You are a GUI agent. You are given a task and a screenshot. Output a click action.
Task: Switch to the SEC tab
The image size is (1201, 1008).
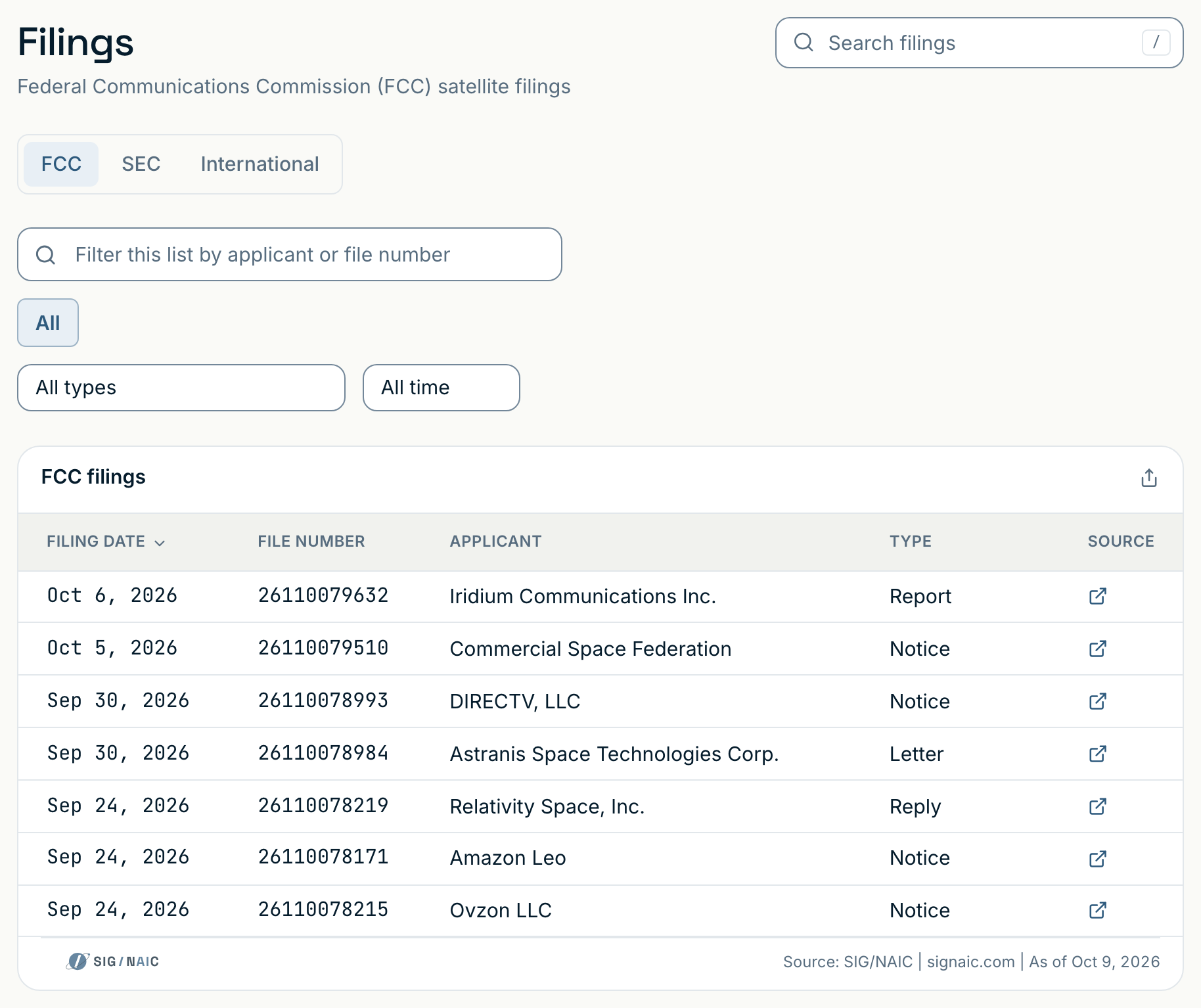click(x=141, y=164)
